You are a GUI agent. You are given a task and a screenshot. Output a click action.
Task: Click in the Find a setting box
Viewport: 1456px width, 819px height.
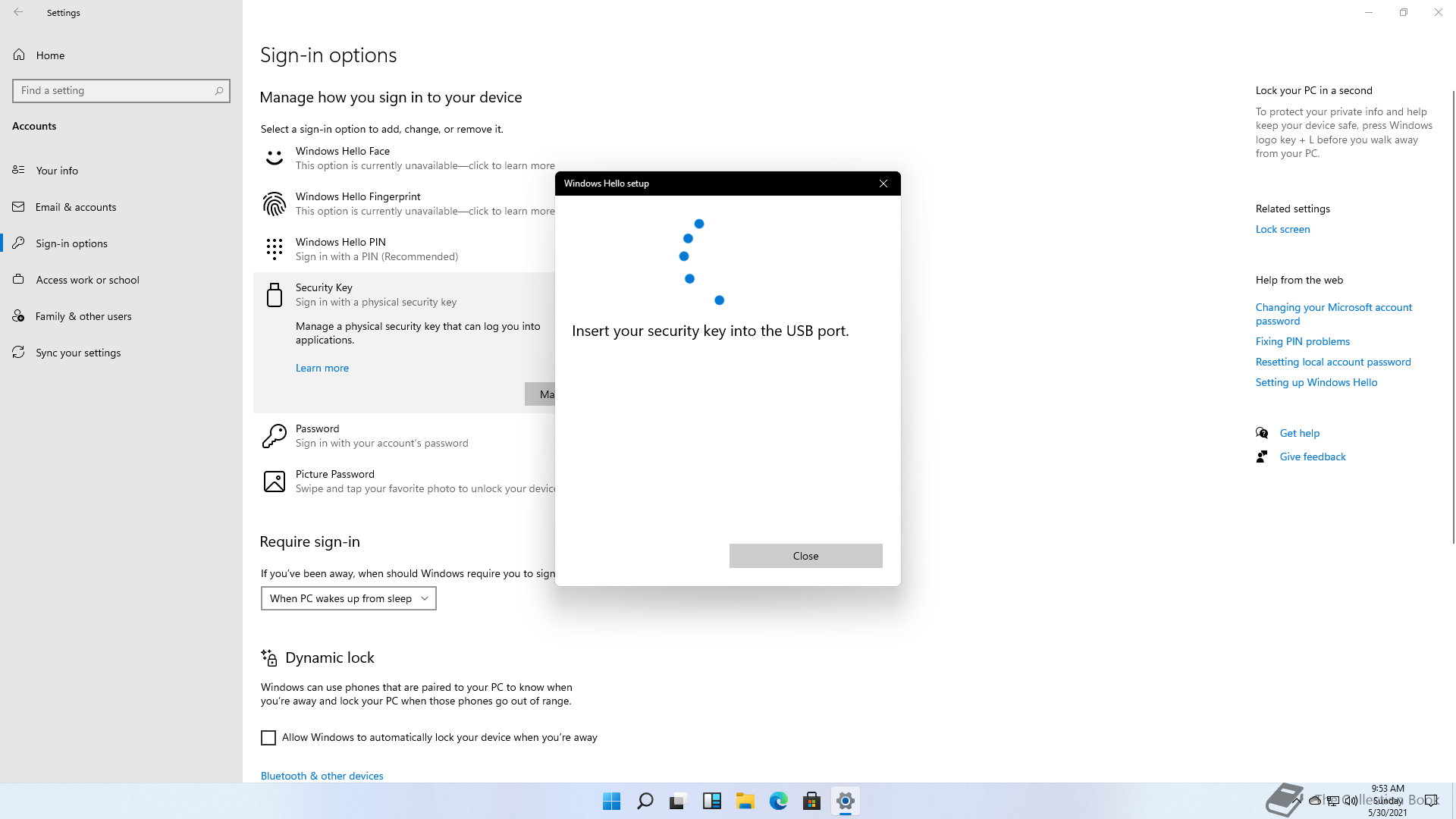coord(114,91)
